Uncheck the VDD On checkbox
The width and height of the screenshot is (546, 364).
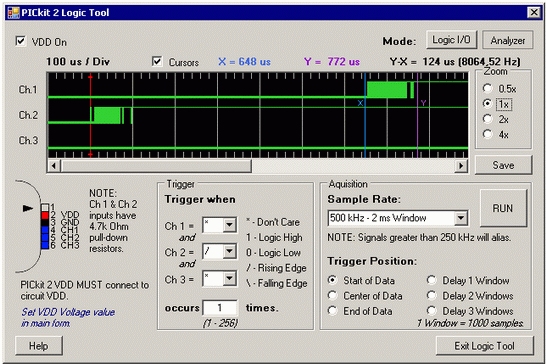pyautogui.click(x=21, y=41)
